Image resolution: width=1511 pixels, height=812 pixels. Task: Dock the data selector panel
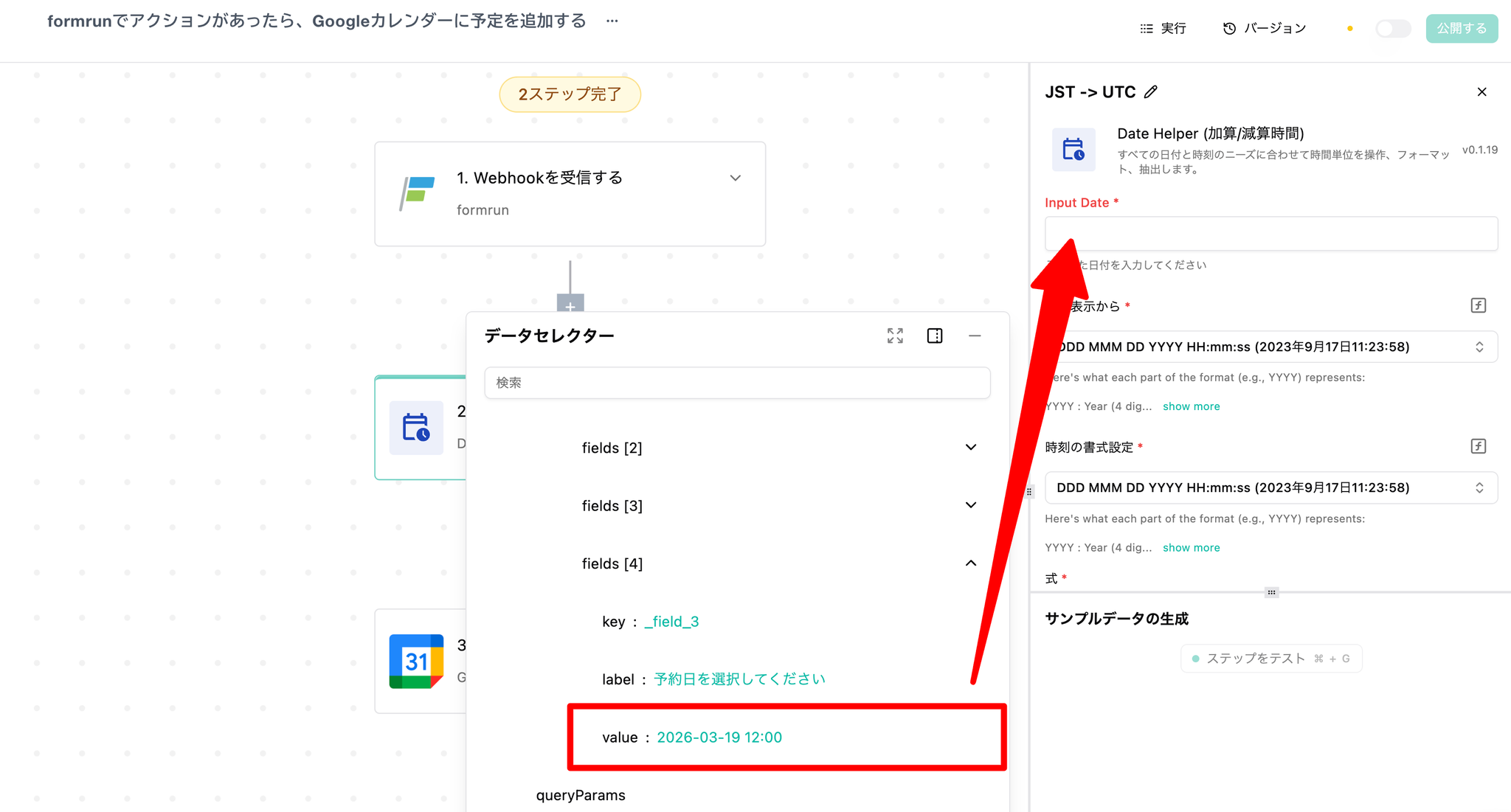(935, 336)
